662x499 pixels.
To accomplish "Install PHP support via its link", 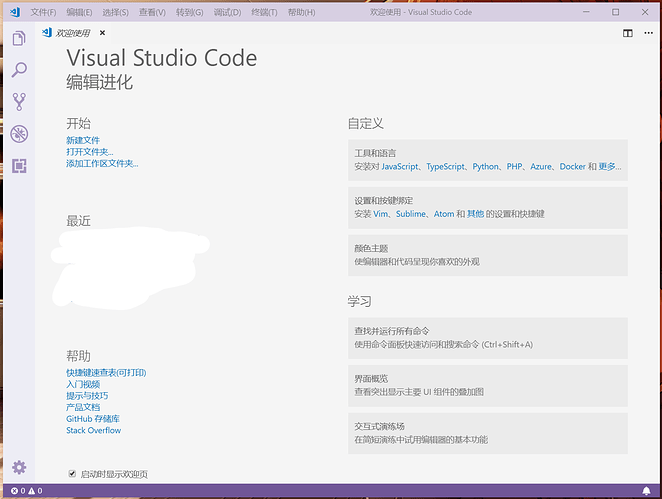I will (x=514, y=167).
